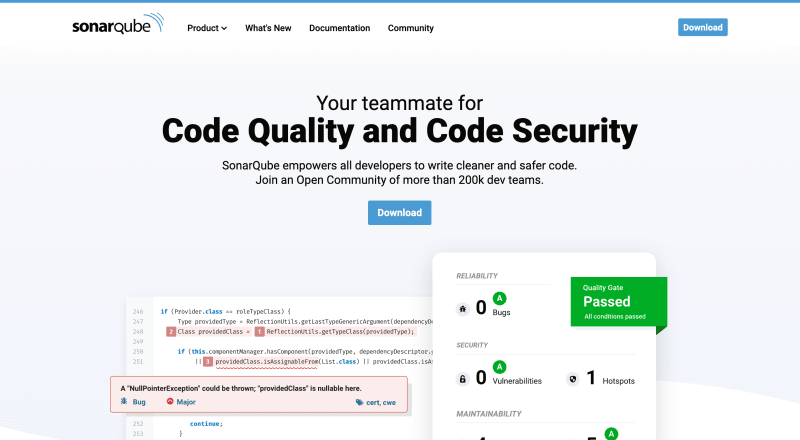Click the RELIABILITY heading
The image size is (800, 440).
coord(477,276)
